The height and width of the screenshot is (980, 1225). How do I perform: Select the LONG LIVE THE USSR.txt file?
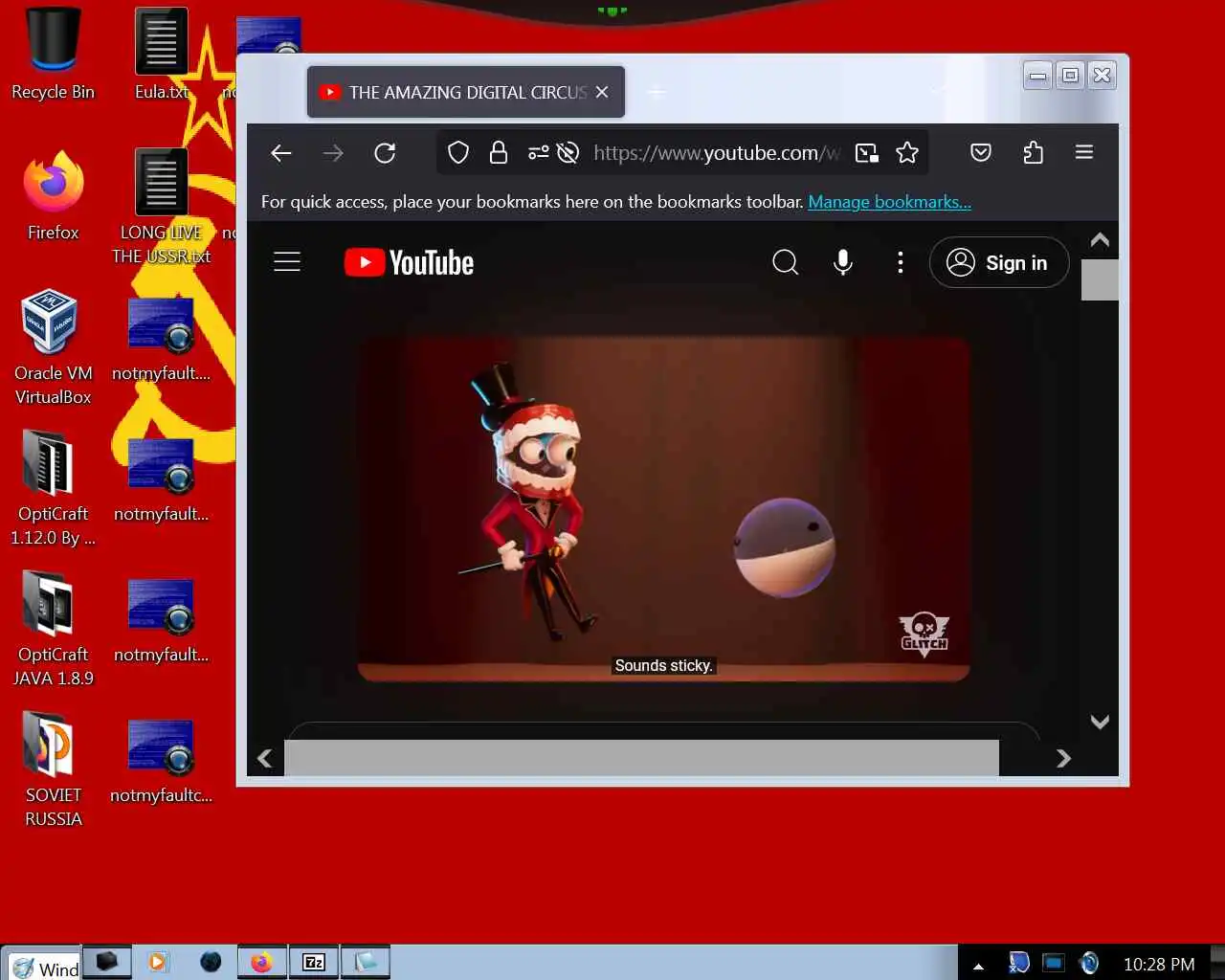tap(161, 207)
